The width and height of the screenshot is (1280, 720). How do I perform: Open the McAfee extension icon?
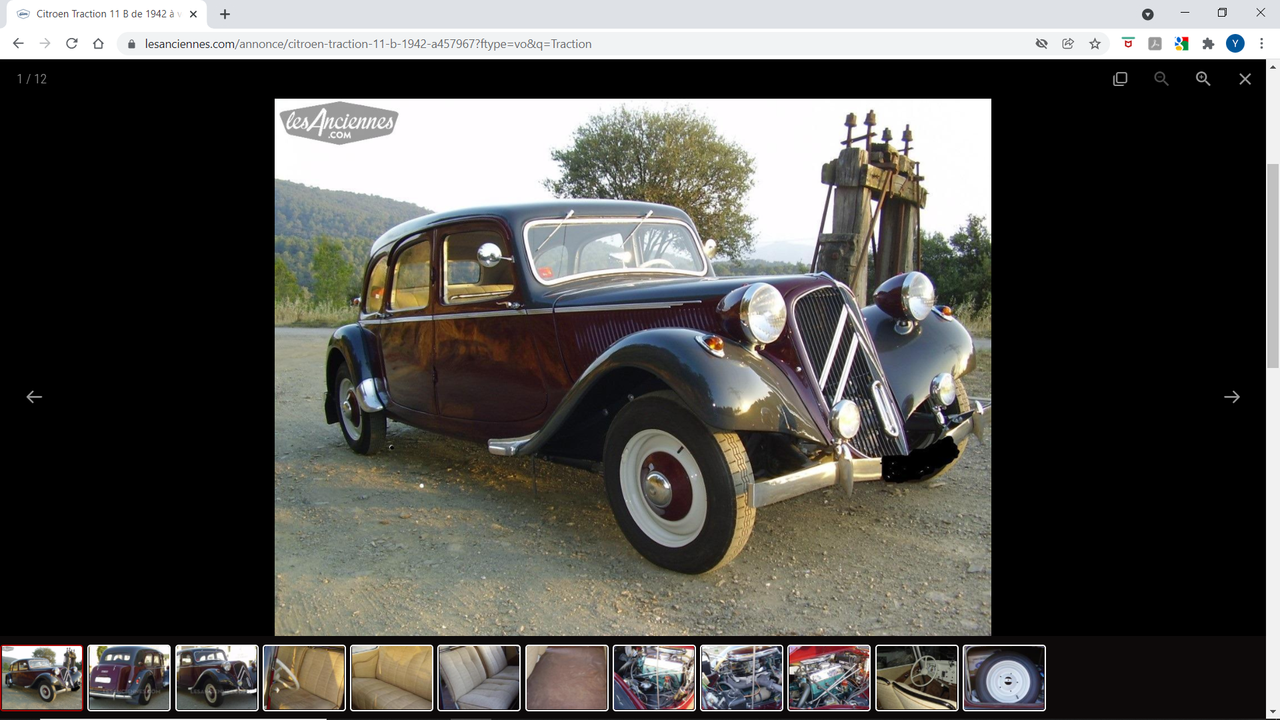(1128, 44)
